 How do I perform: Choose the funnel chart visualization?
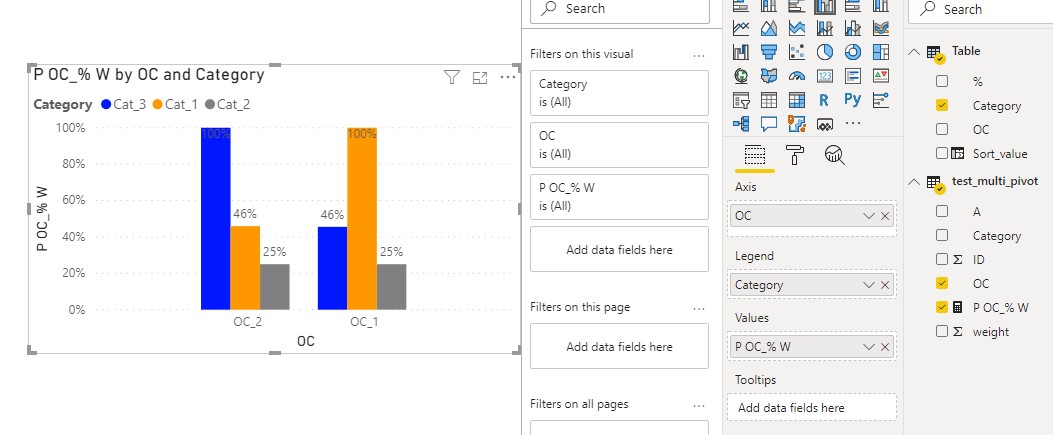click(769, 52)
